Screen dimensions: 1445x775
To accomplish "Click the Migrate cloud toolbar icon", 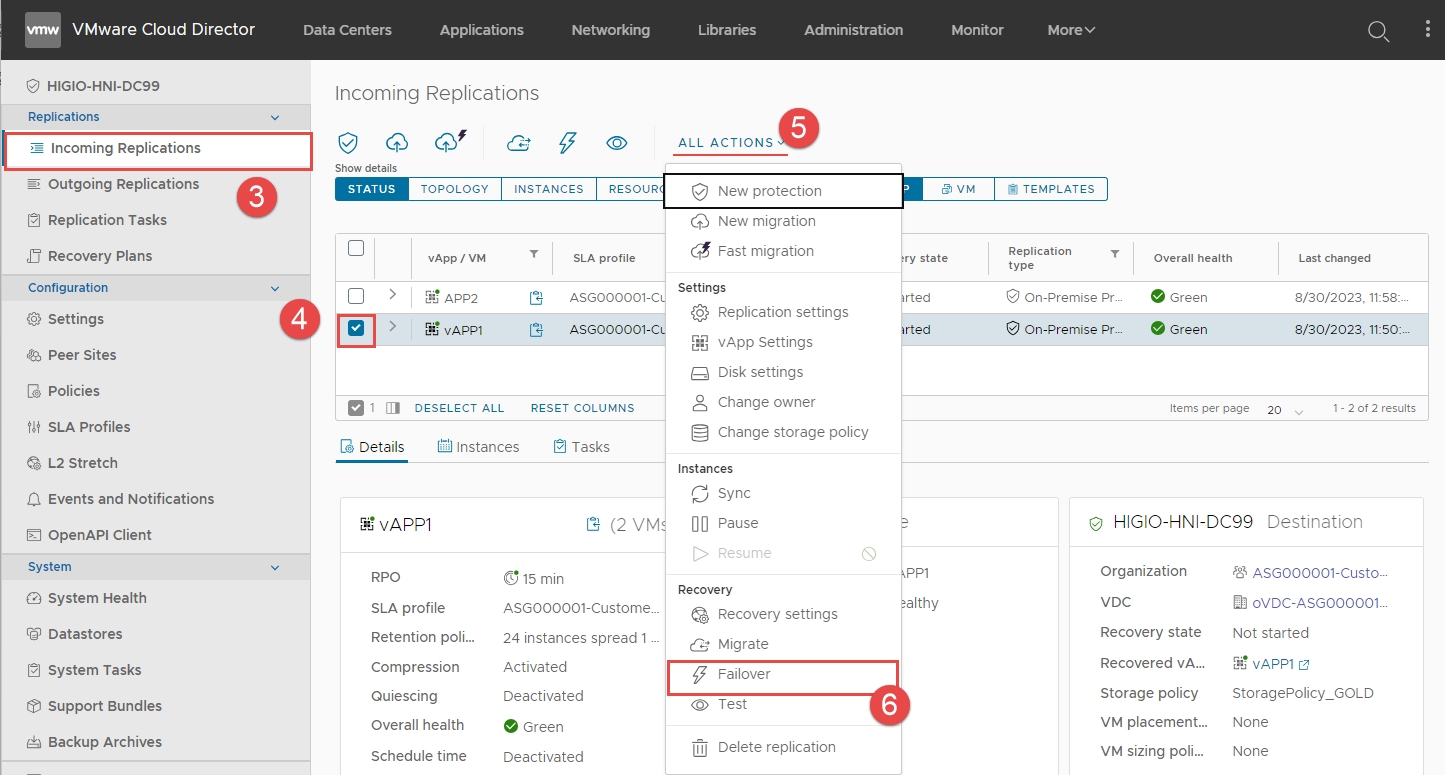I will pyautogui.click(x=518, y=143).
